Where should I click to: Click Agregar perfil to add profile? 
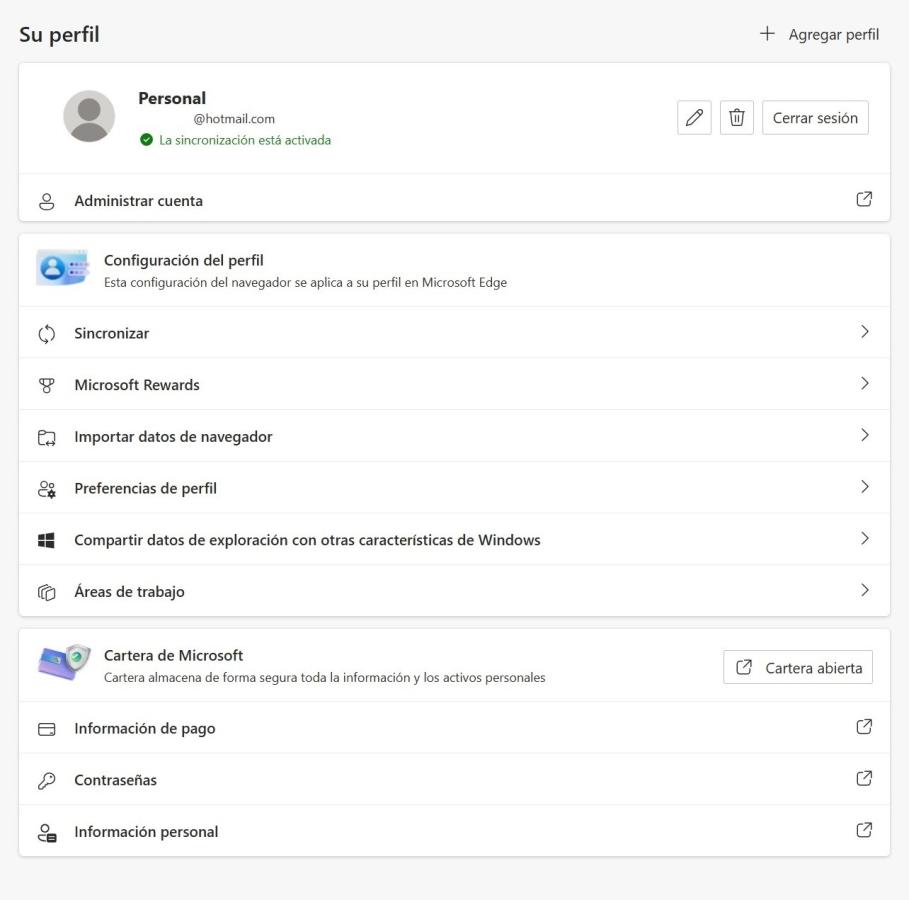coord(819,35)
